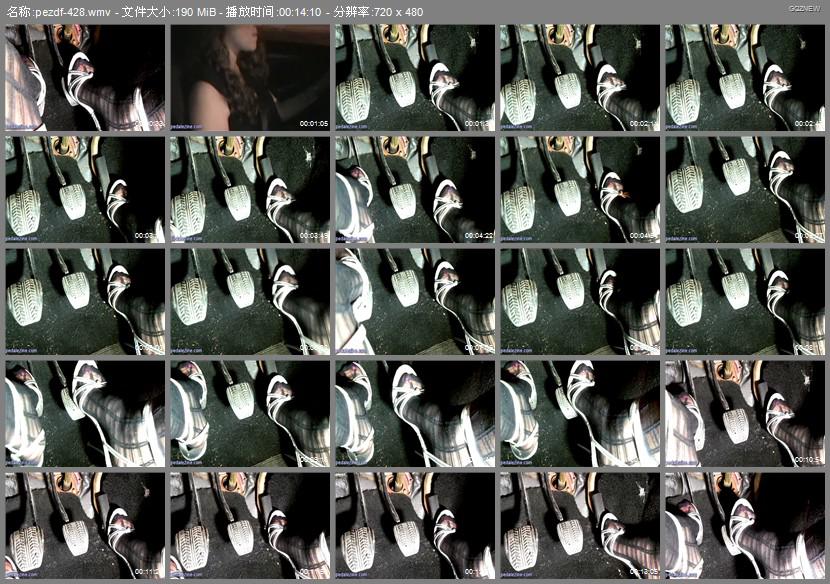Select the last thumbnail in the third row
The height and width of the screenshot is (584, 830).
744,302
